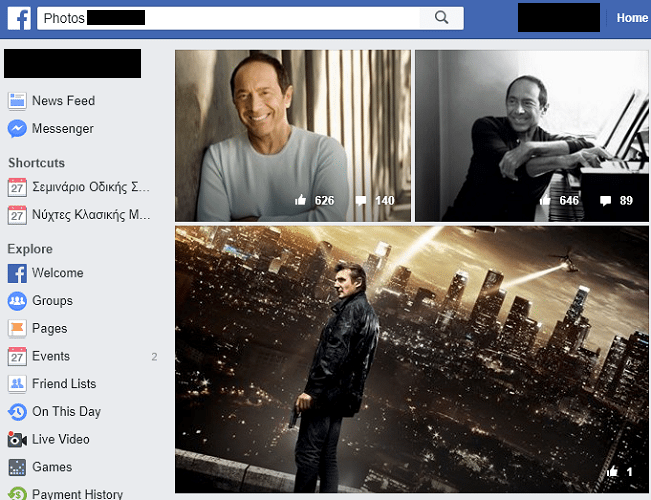Click the On This Day clock icon
651x500 pixels.
[x=17, y=412]
